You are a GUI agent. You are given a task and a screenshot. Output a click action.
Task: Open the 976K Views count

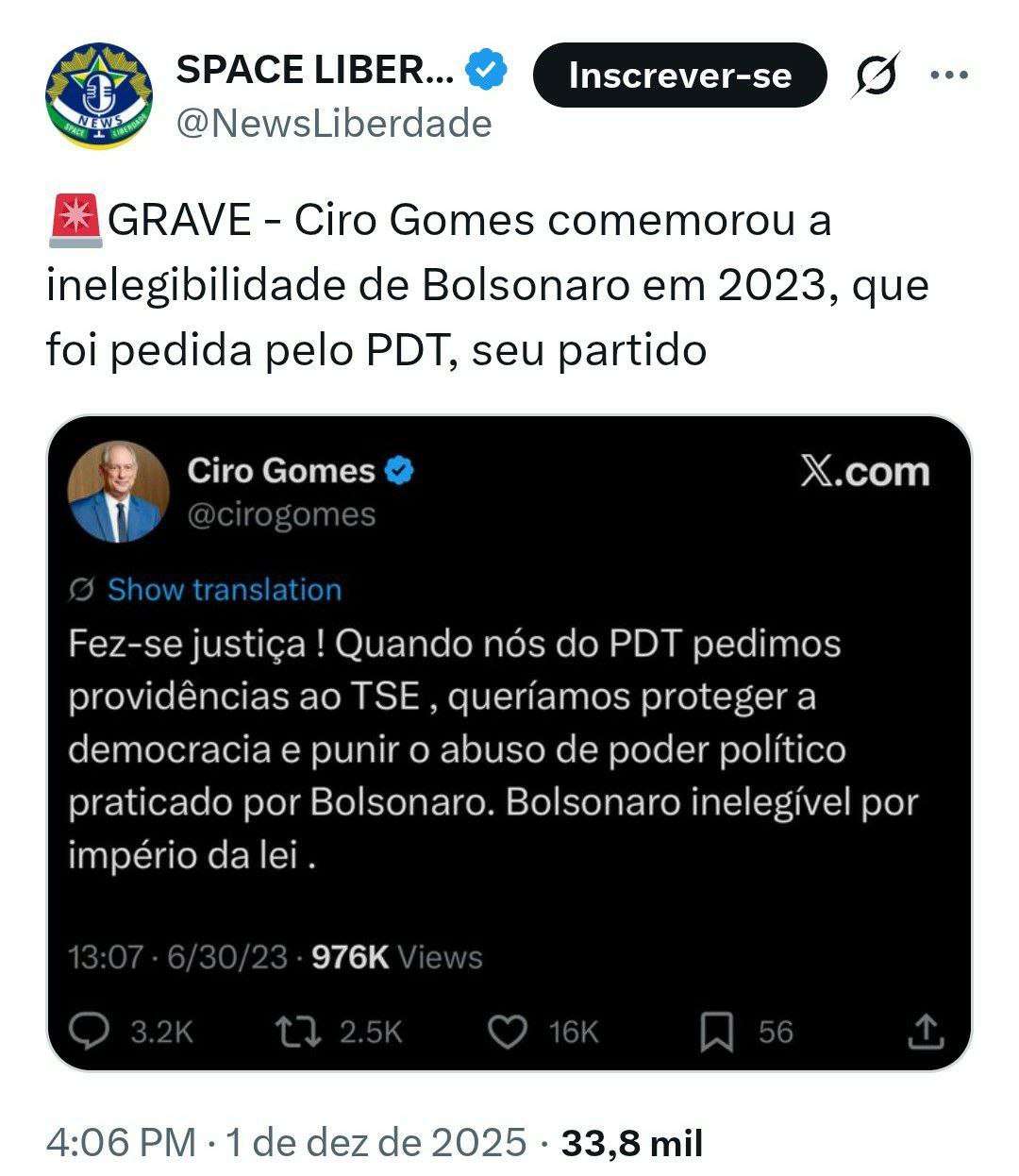(397, 957)
